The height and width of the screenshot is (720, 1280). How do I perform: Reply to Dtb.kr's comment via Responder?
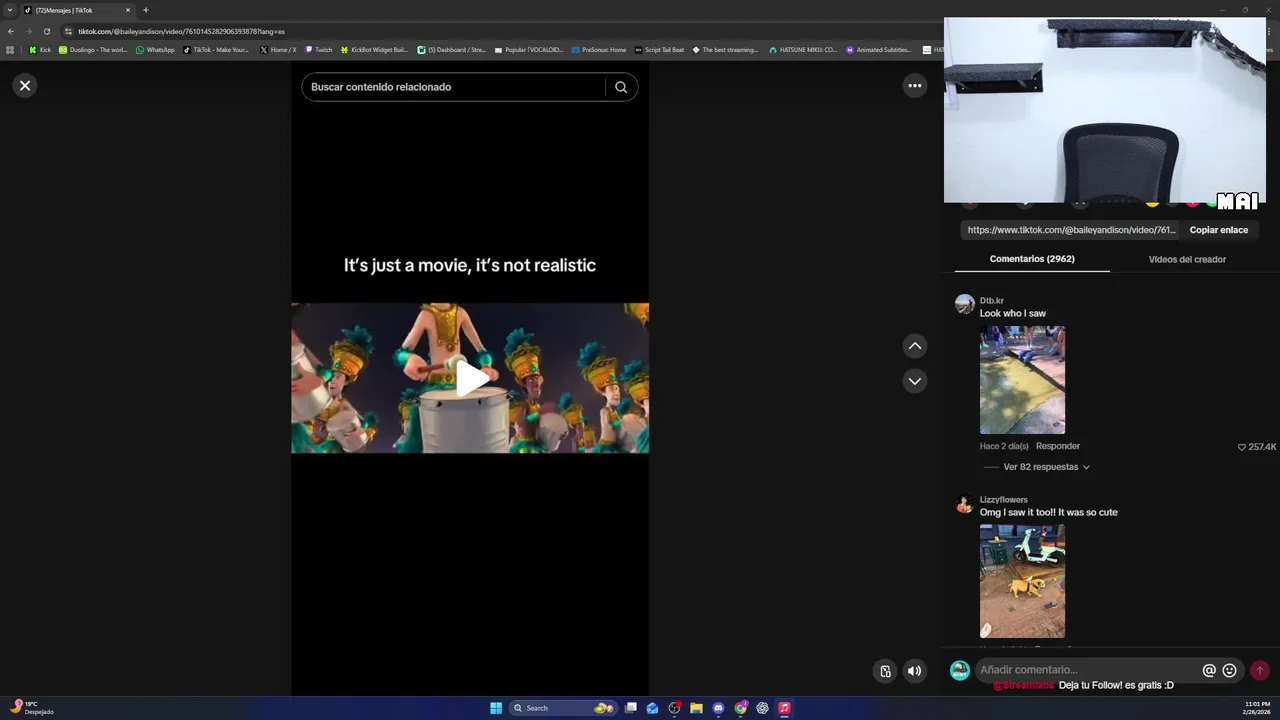pyautogui.click(x=1057, y=446)
